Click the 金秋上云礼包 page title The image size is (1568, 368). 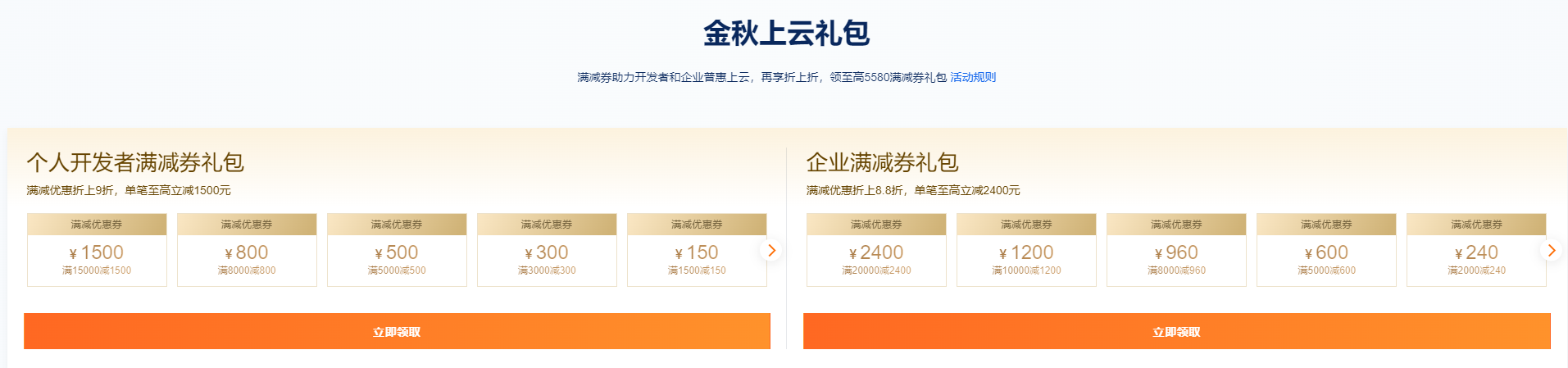tap(786, 33)
